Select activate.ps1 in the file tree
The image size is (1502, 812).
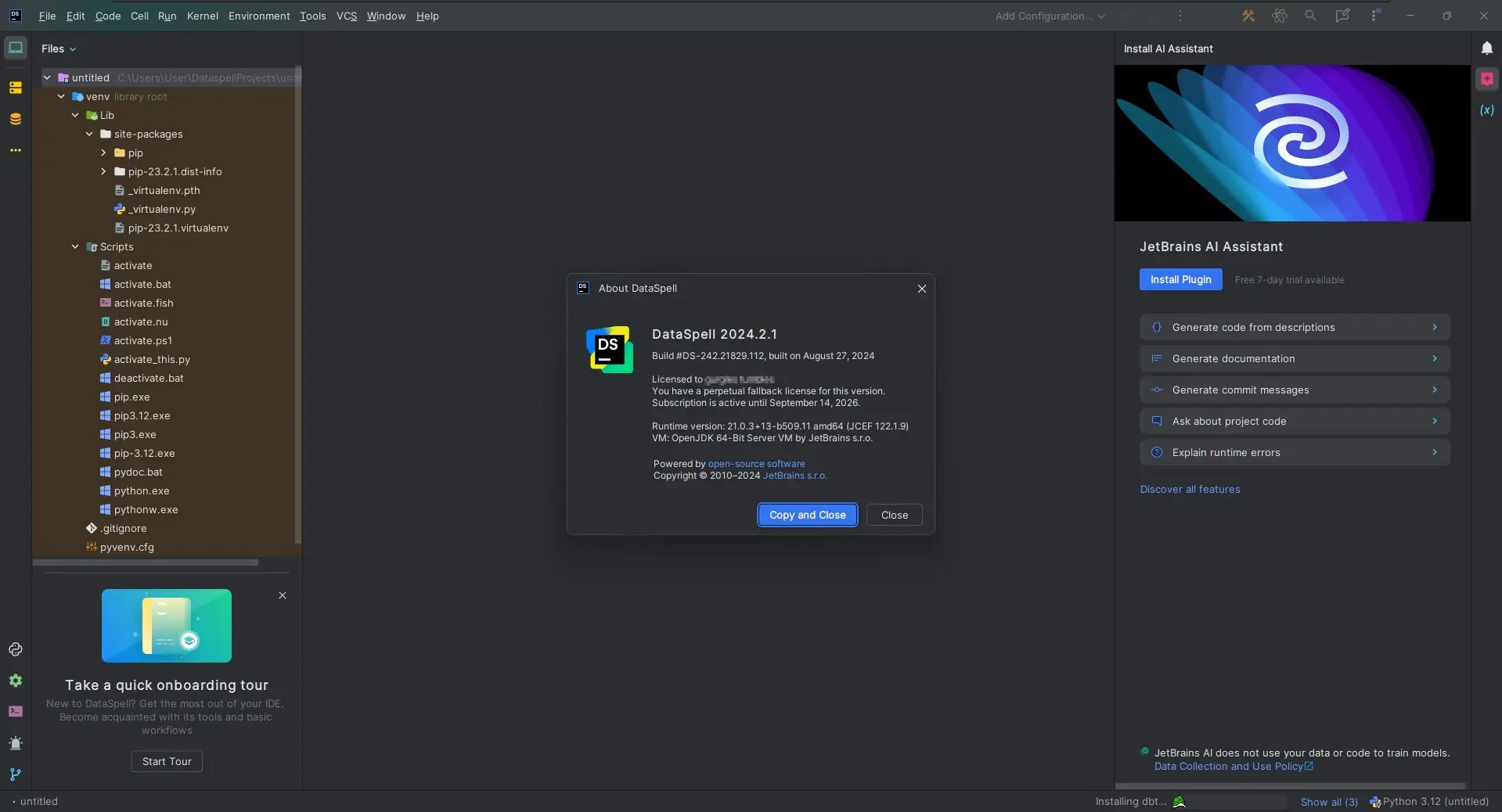143,340
